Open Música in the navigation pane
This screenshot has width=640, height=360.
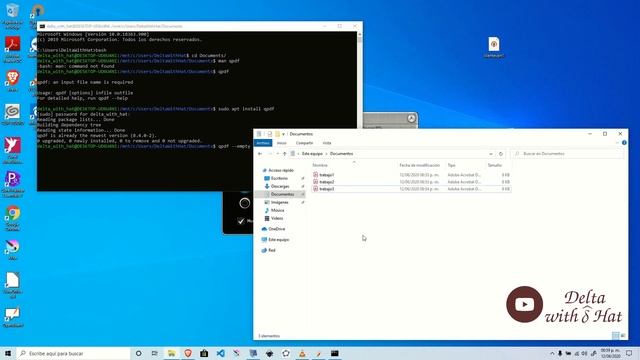278,210
